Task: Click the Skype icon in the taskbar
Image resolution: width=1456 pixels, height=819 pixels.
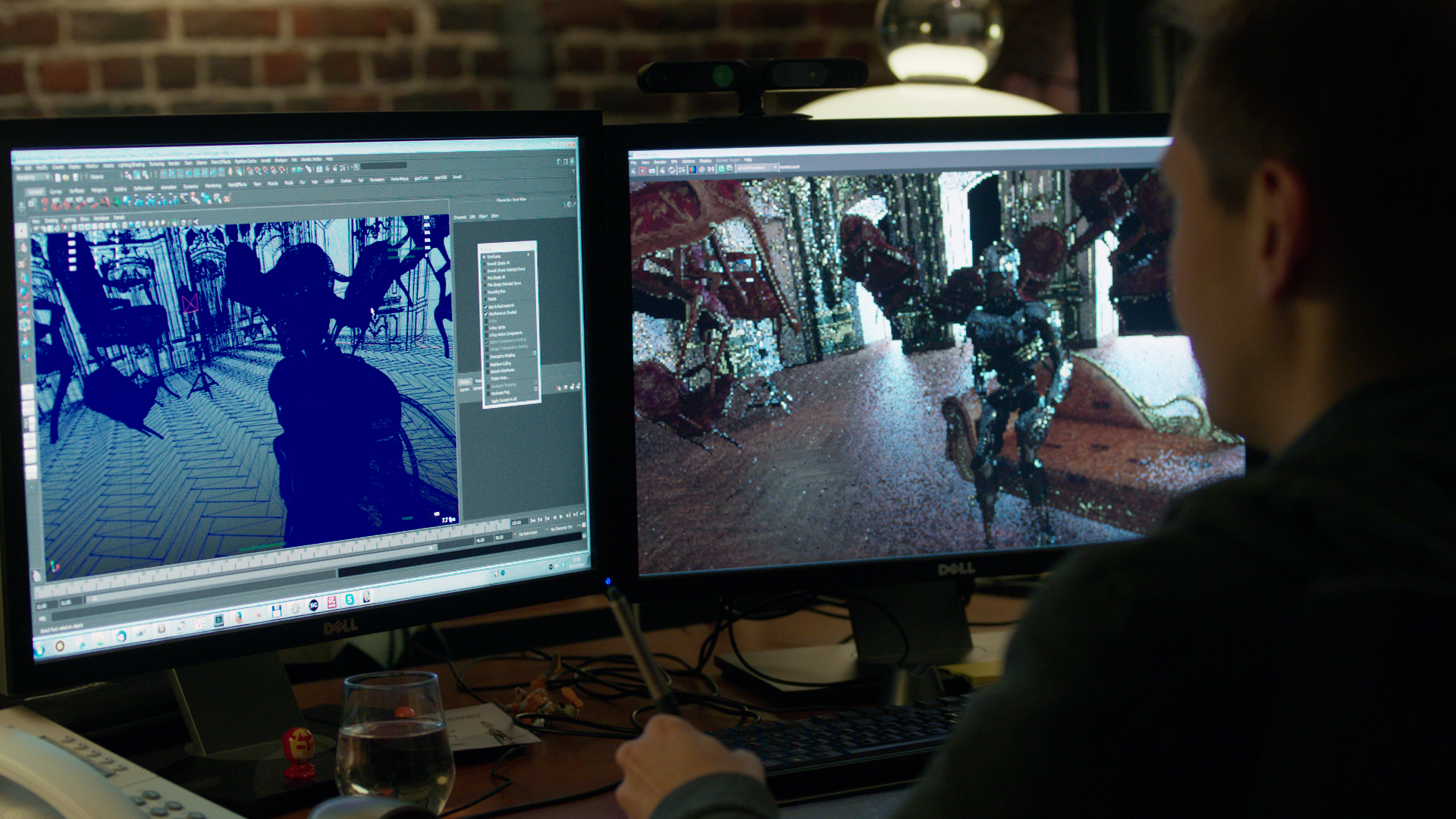Action: tap(350, 599)
